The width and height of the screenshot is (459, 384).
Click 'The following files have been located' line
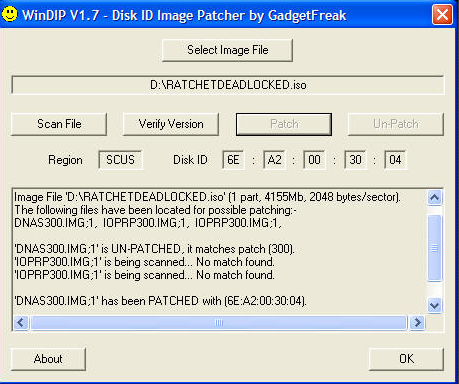coord(155,210)
